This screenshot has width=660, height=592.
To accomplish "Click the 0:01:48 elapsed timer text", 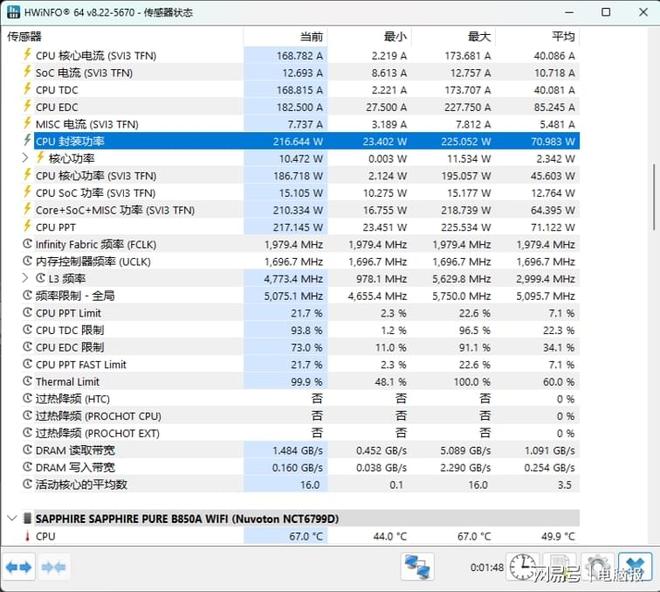I will pos(487,568).
